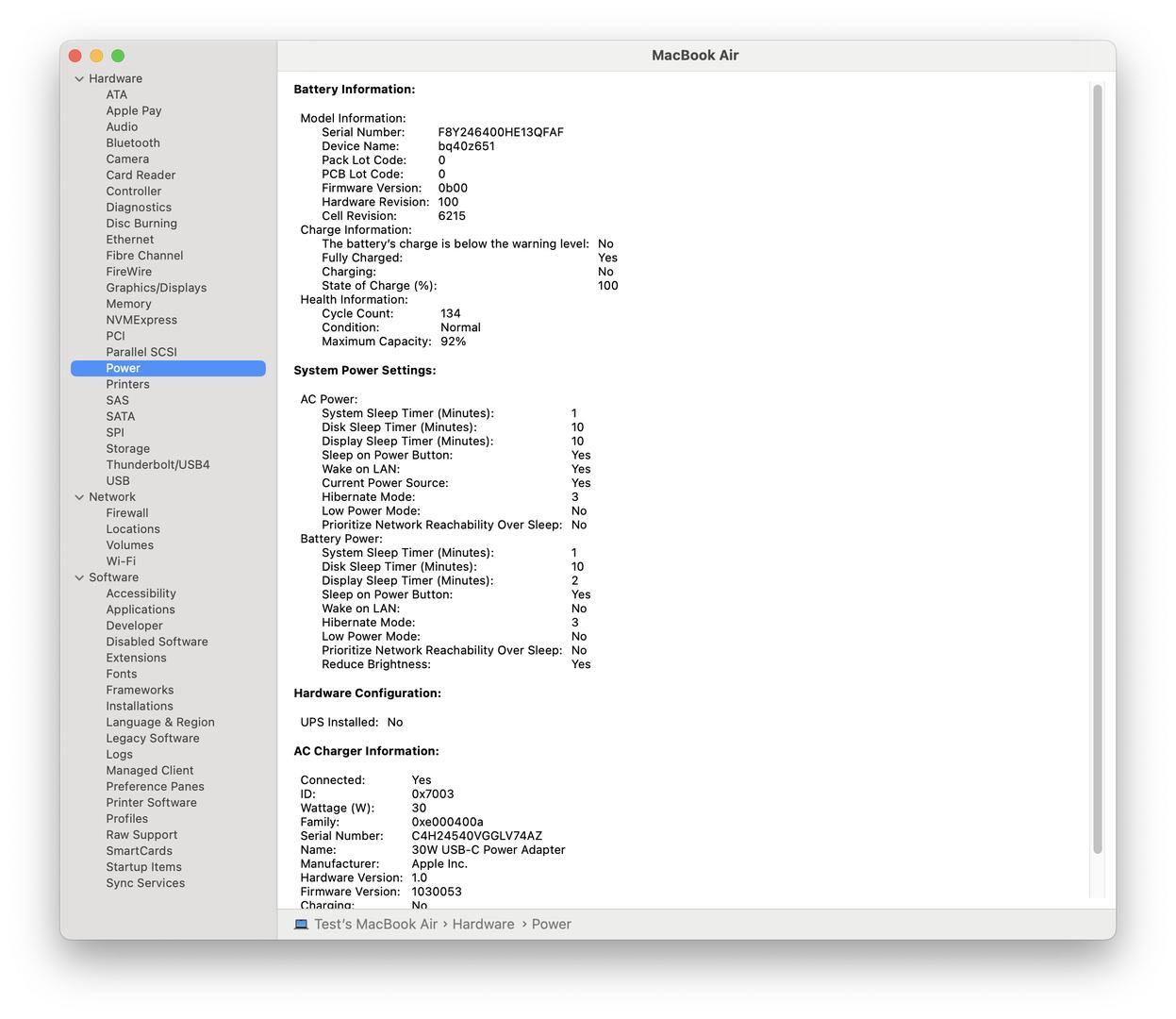Collapse the Software section chevron
The width and height of the screenshot is (1176, 1019).
coord(79,577)
